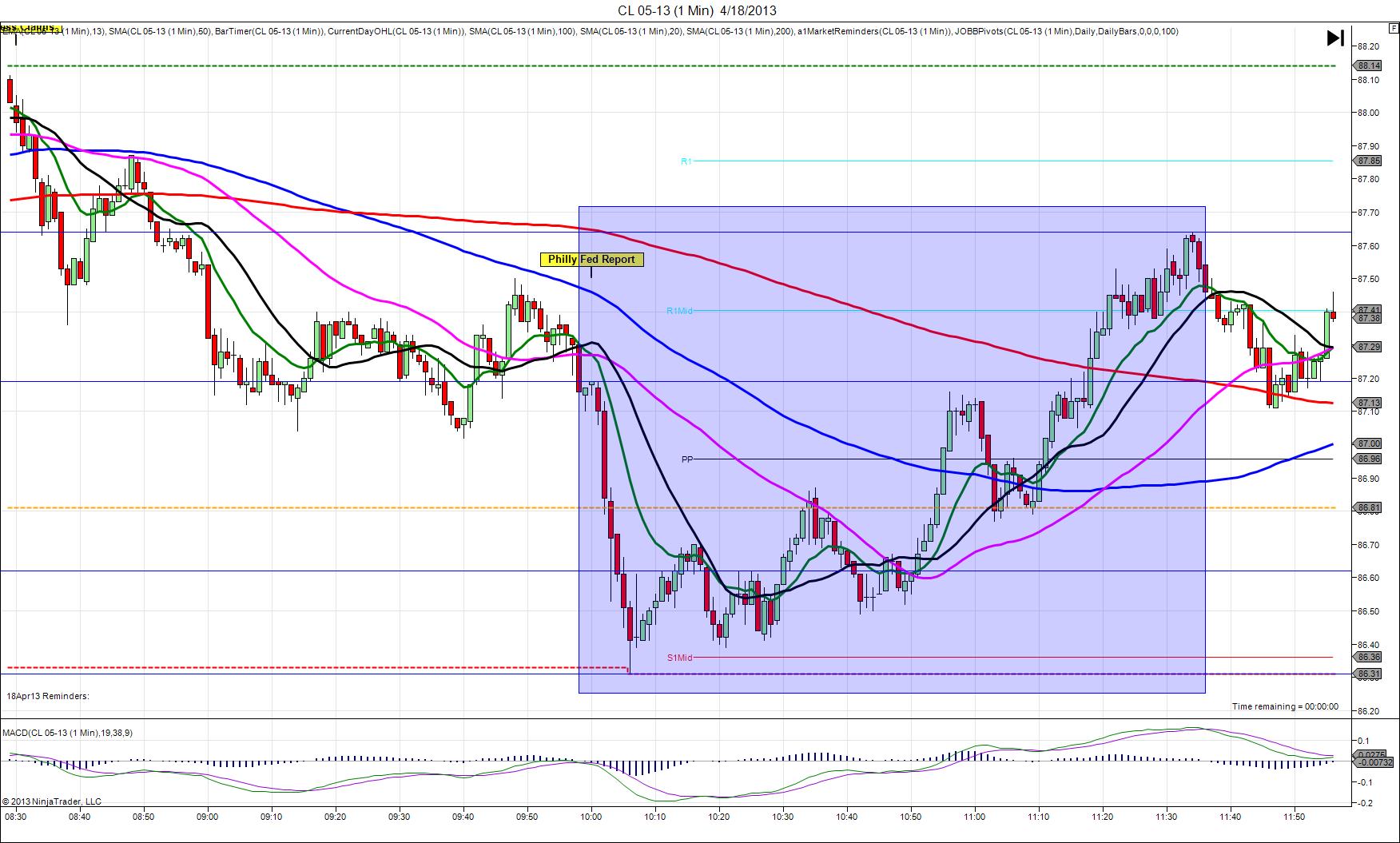Screen dimensions: 1400x843
Task: Click the 11:30 time axis label
Action: (1166, 817)
